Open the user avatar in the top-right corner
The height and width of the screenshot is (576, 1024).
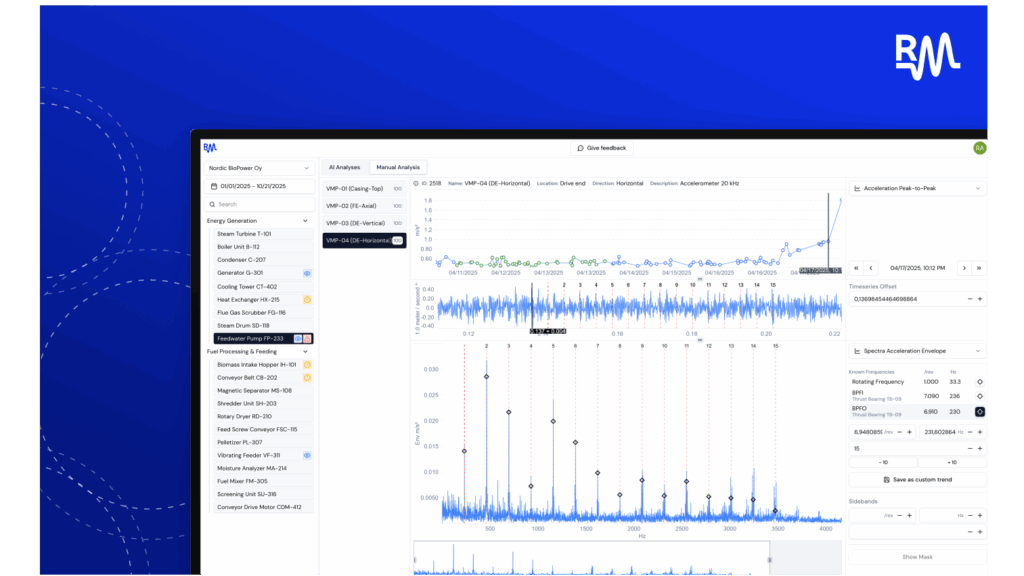[x=981, y=147]
